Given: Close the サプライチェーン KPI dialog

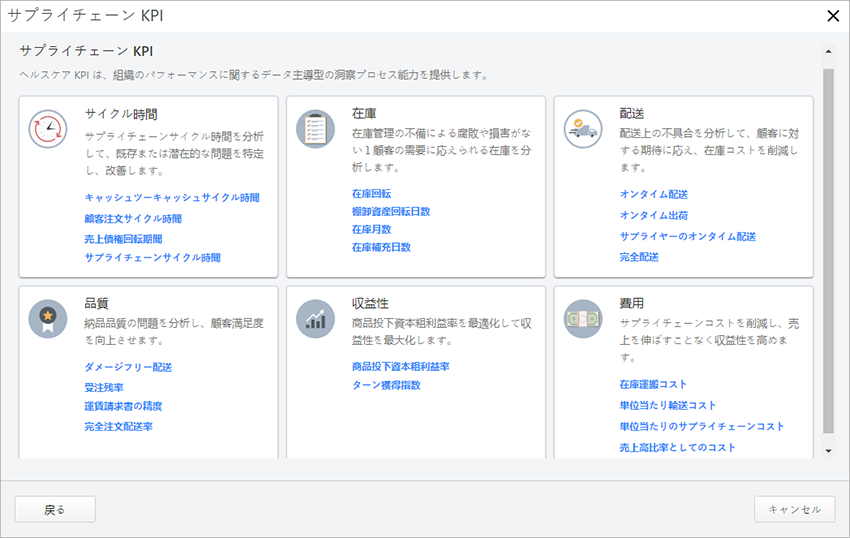Looking at the screenshot, I should pos(832,15).
